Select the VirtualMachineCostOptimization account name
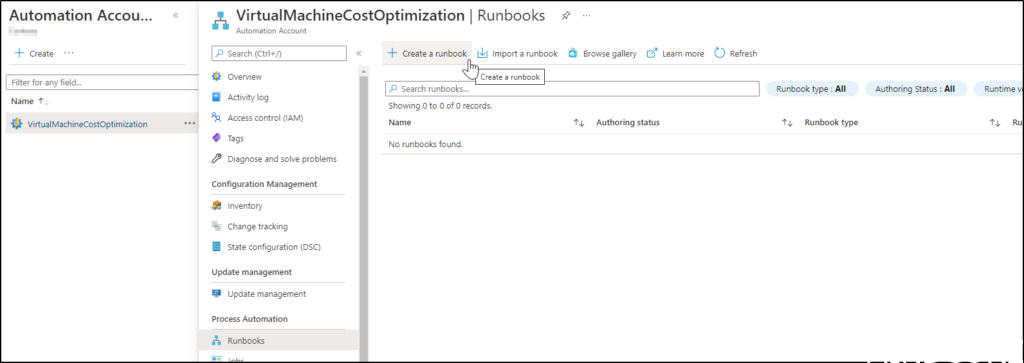The image size is (1024, 363). pyautogui.click(x=88, y=124)
